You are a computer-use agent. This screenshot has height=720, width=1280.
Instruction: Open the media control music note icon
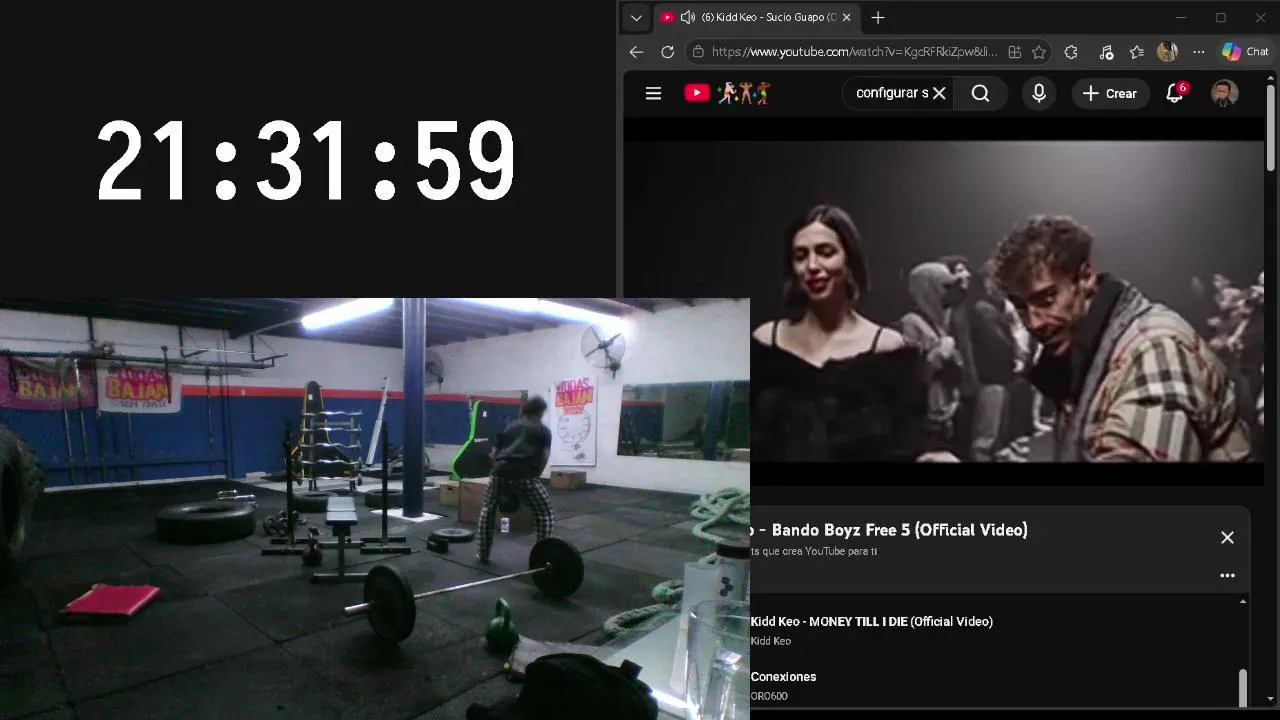point(1105,52)
